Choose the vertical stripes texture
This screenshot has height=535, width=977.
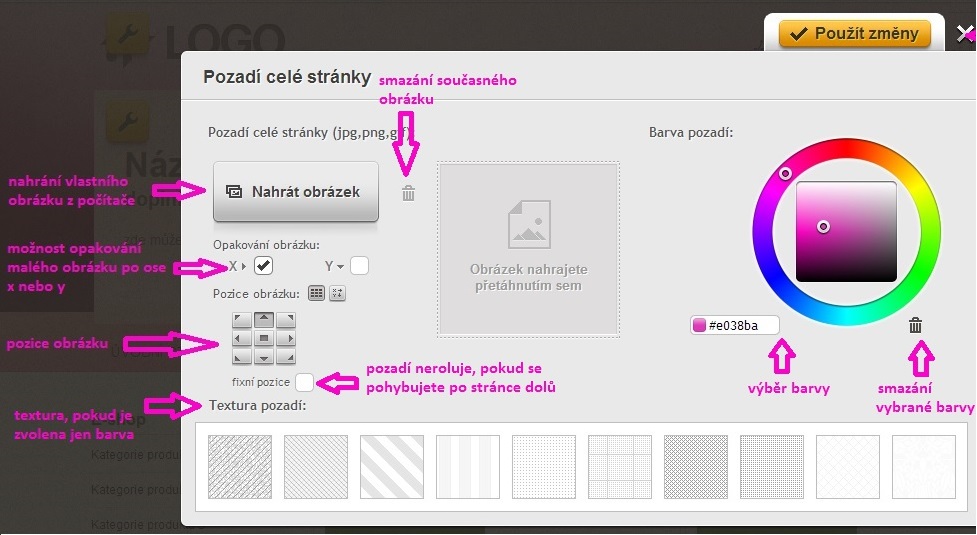[469, 466]
